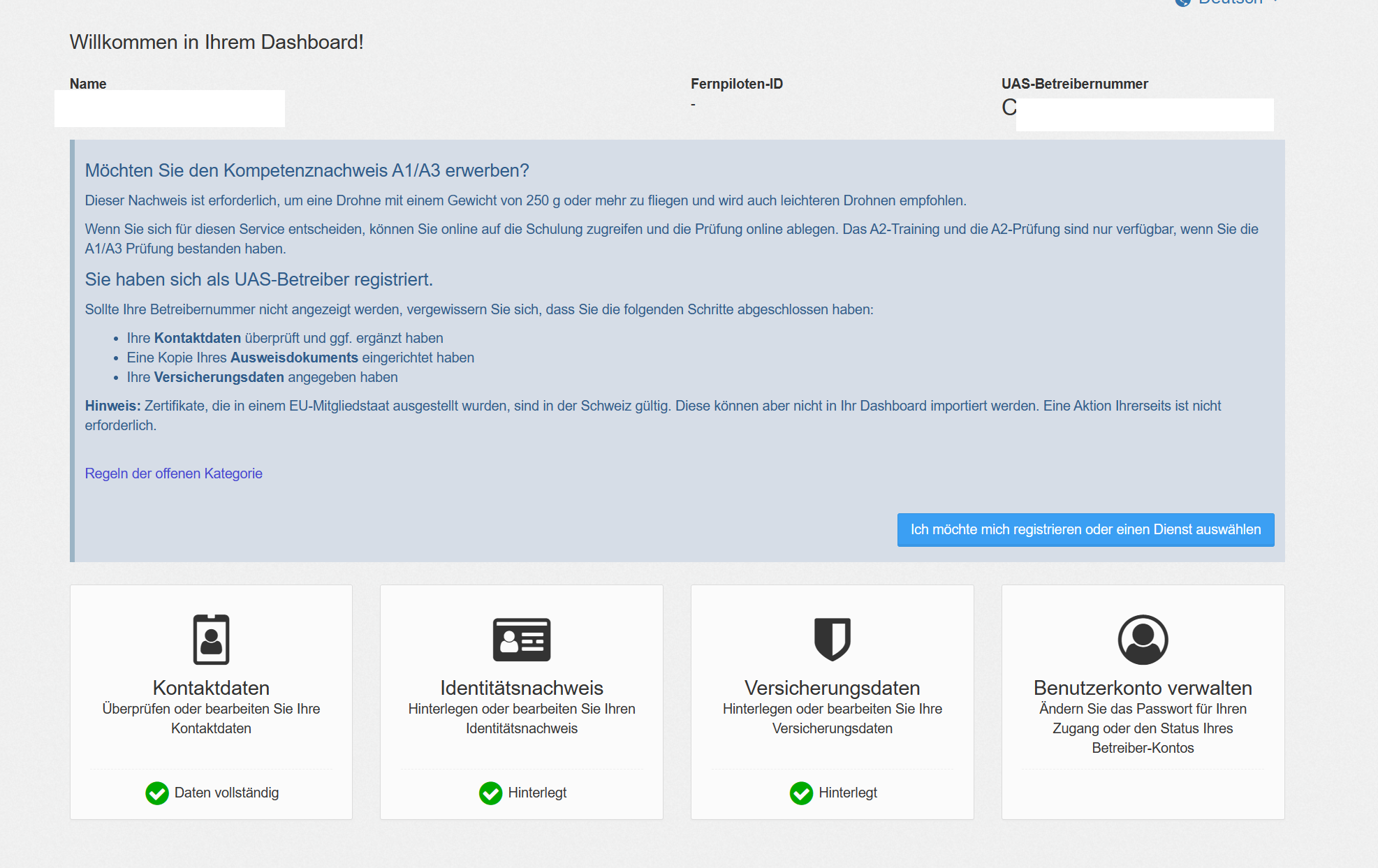Click green checkmark in Versicherungsdaten card

pyautogui.click(x=801, y=793)
